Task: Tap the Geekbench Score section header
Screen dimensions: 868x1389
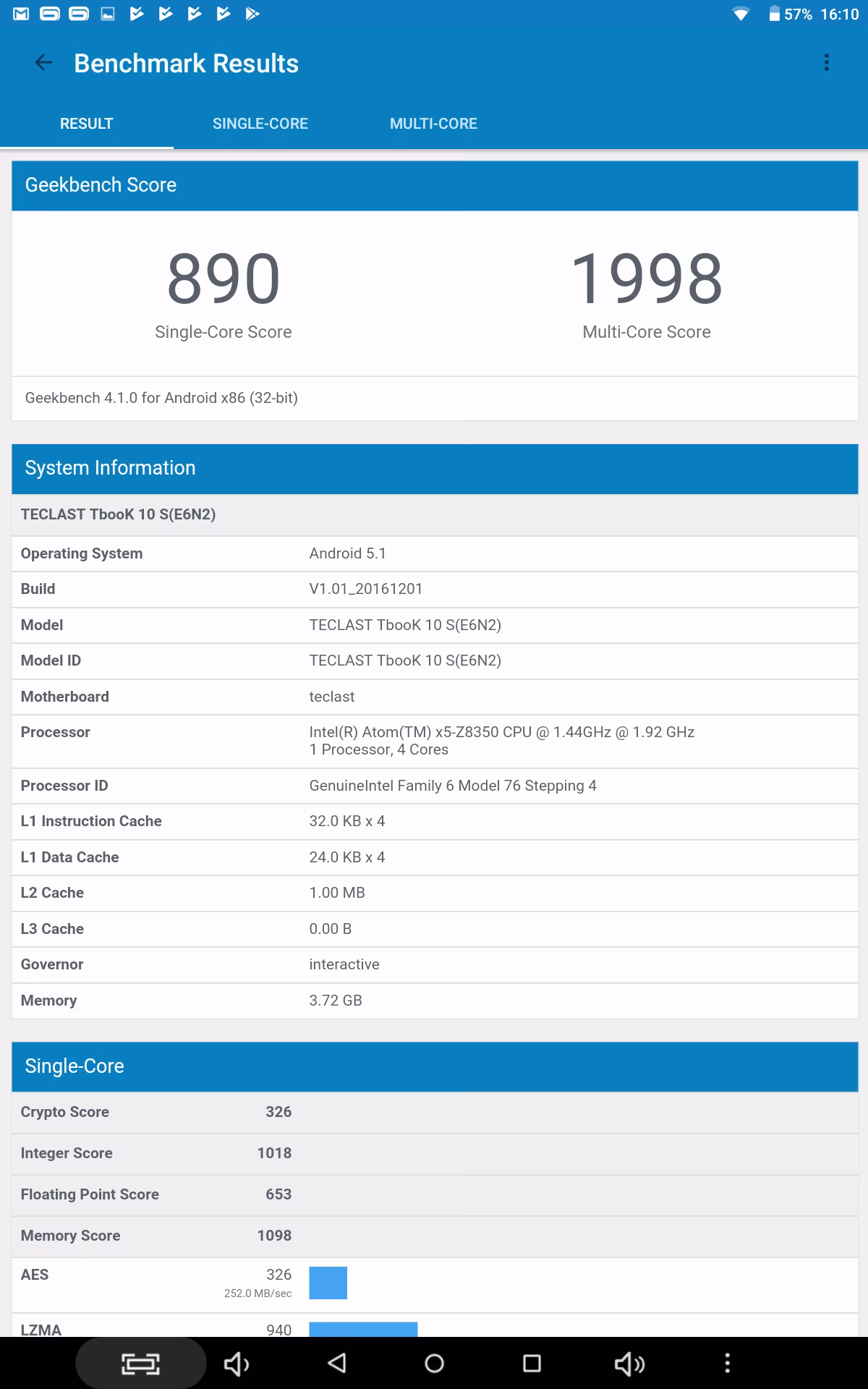Action: coord(435,186)
